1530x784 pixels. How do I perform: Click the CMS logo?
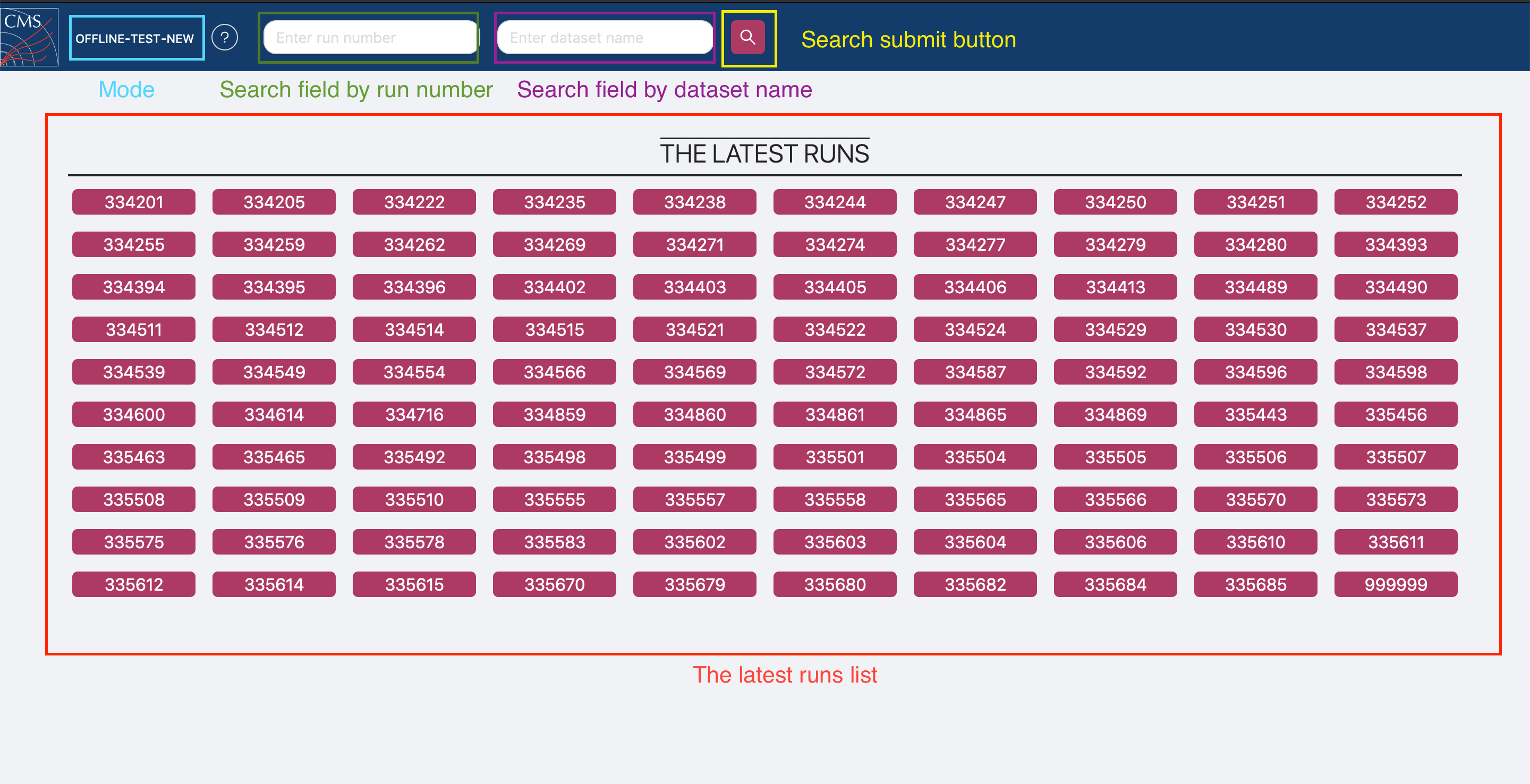[x=29, y=37]
